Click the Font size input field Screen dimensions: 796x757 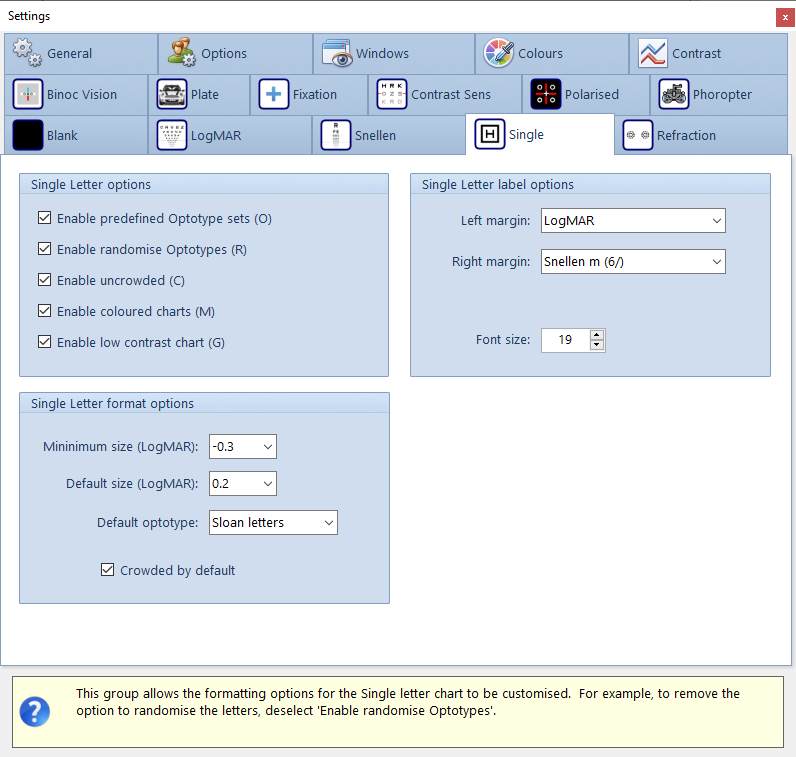tap(565, 340)
